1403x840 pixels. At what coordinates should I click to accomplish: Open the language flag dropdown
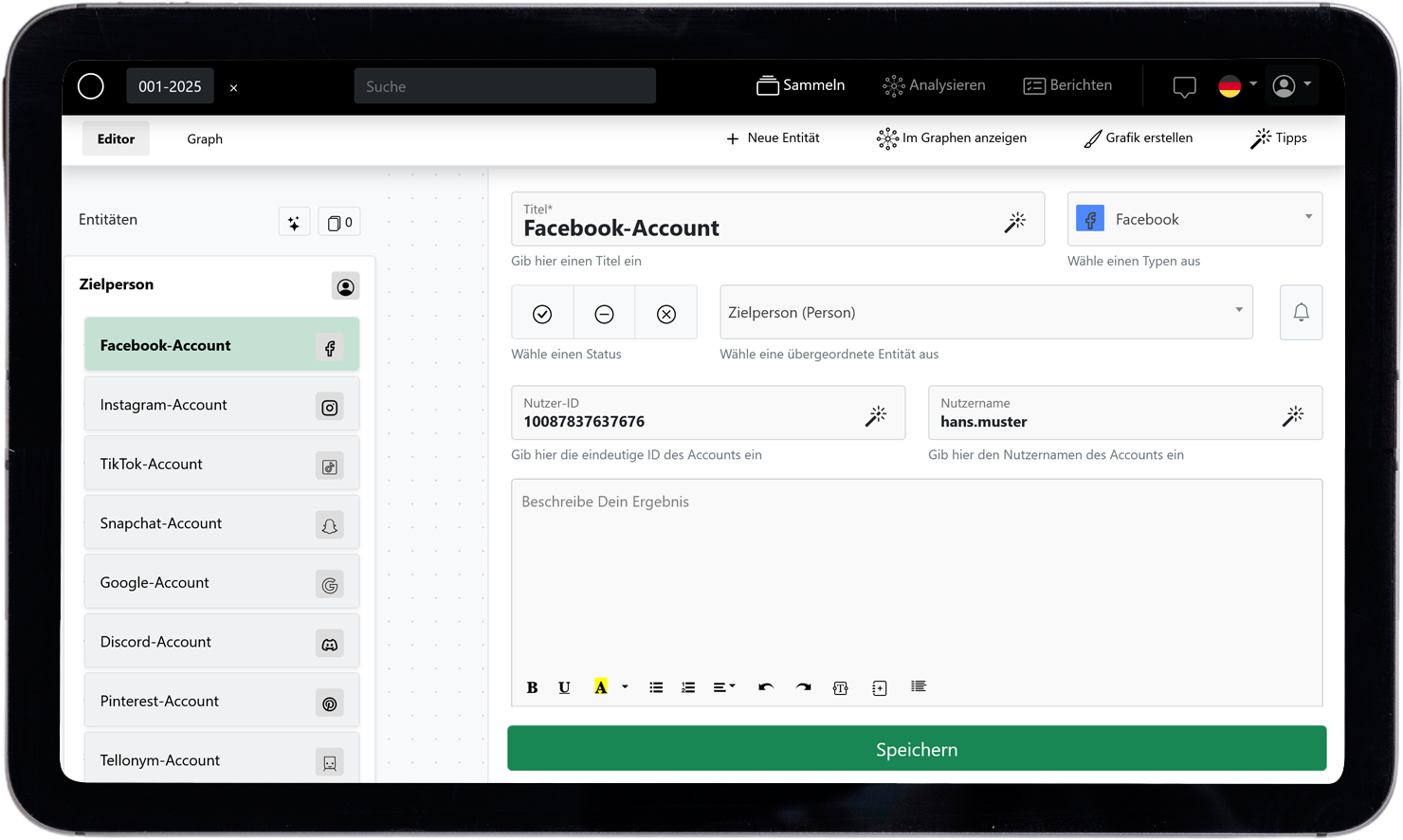coord(1237,86)
